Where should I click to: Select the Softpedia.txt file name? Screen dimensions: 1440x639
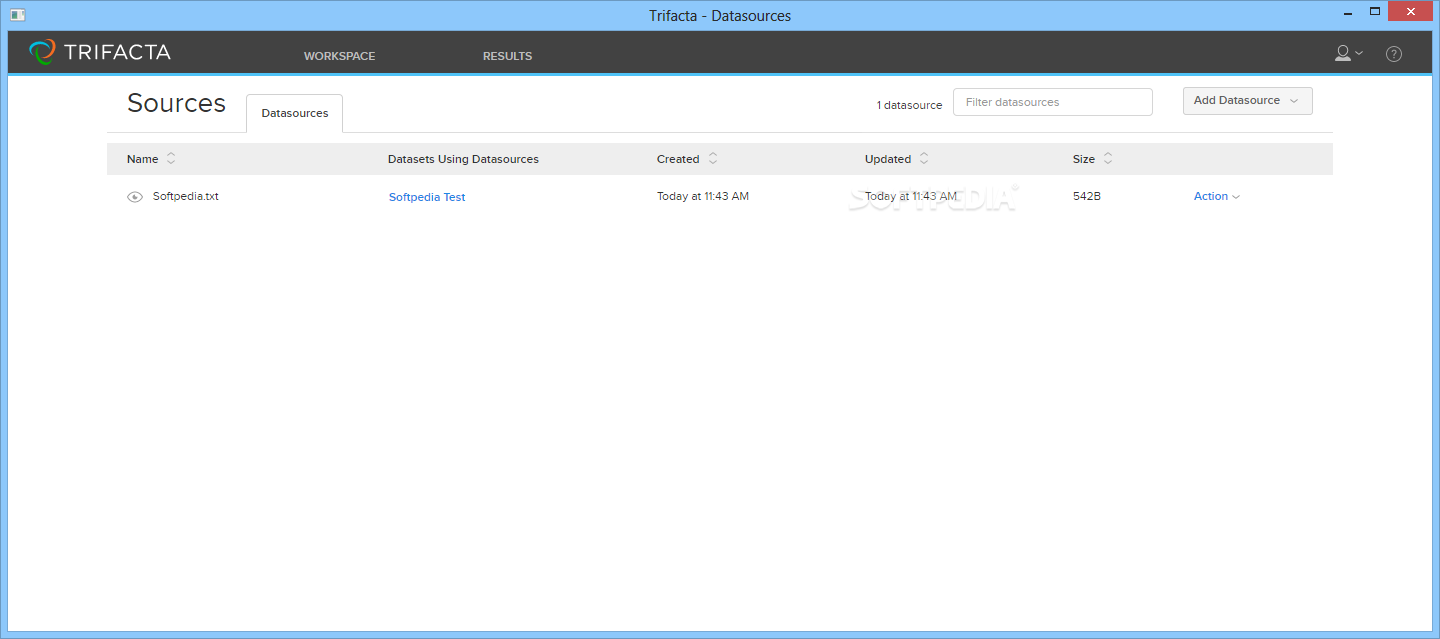click(186, 196)
